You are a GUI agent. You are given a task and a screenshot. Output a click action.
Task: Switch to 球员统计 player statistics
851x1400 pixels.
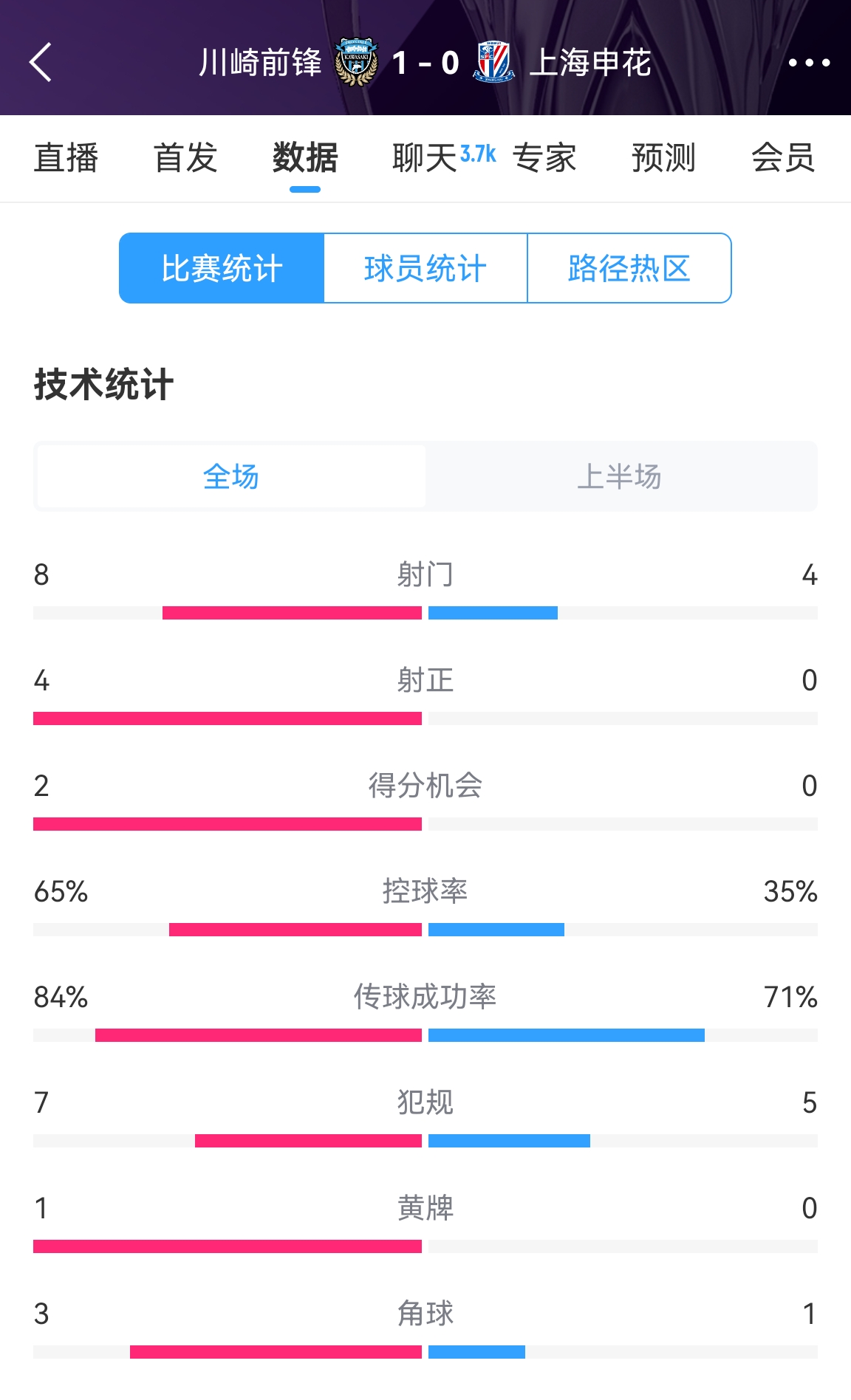426,269
